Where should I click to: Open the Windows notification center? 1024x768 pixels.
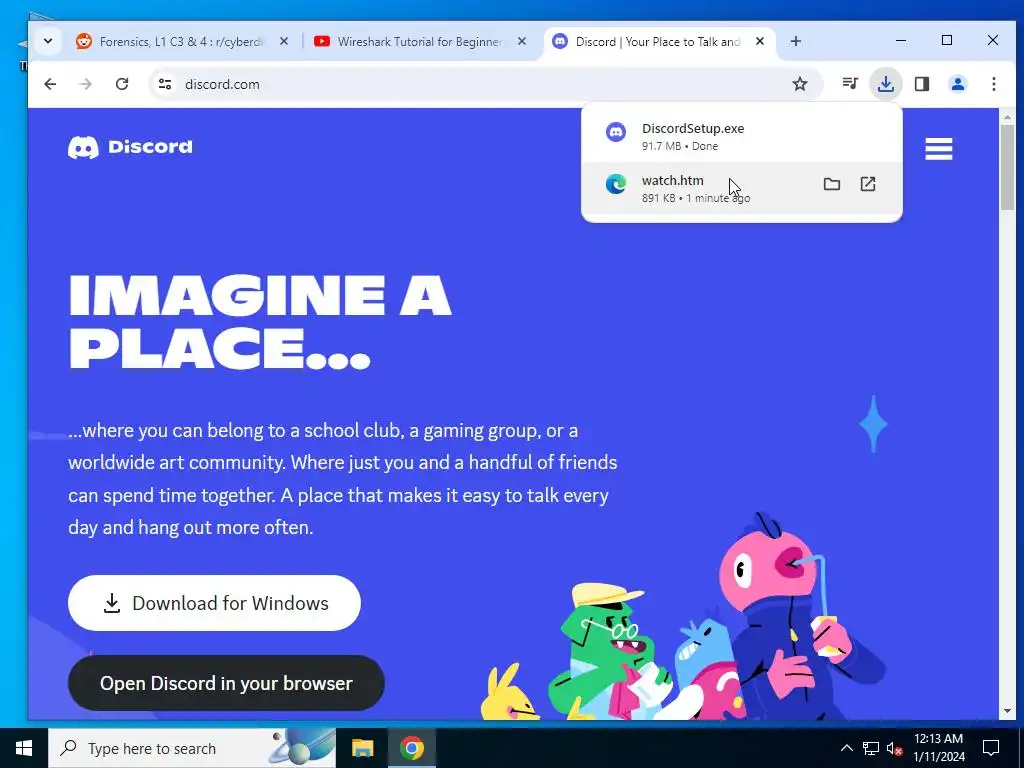tap(991, 748)
